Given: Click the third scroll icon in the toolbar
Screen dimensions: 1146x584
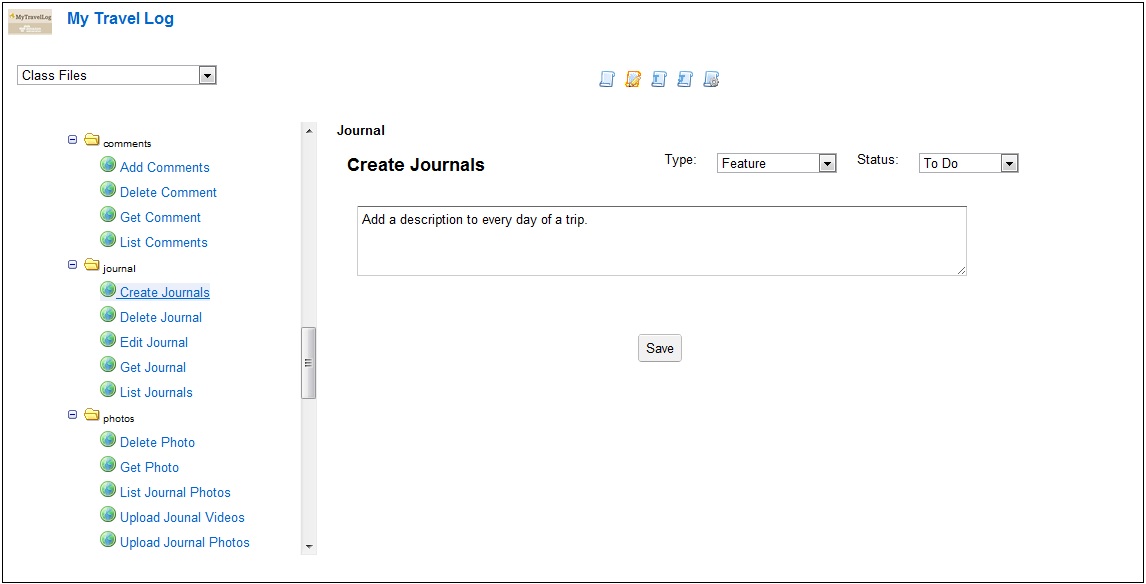Looking at the screenshot, I should (x=658, y=79).
